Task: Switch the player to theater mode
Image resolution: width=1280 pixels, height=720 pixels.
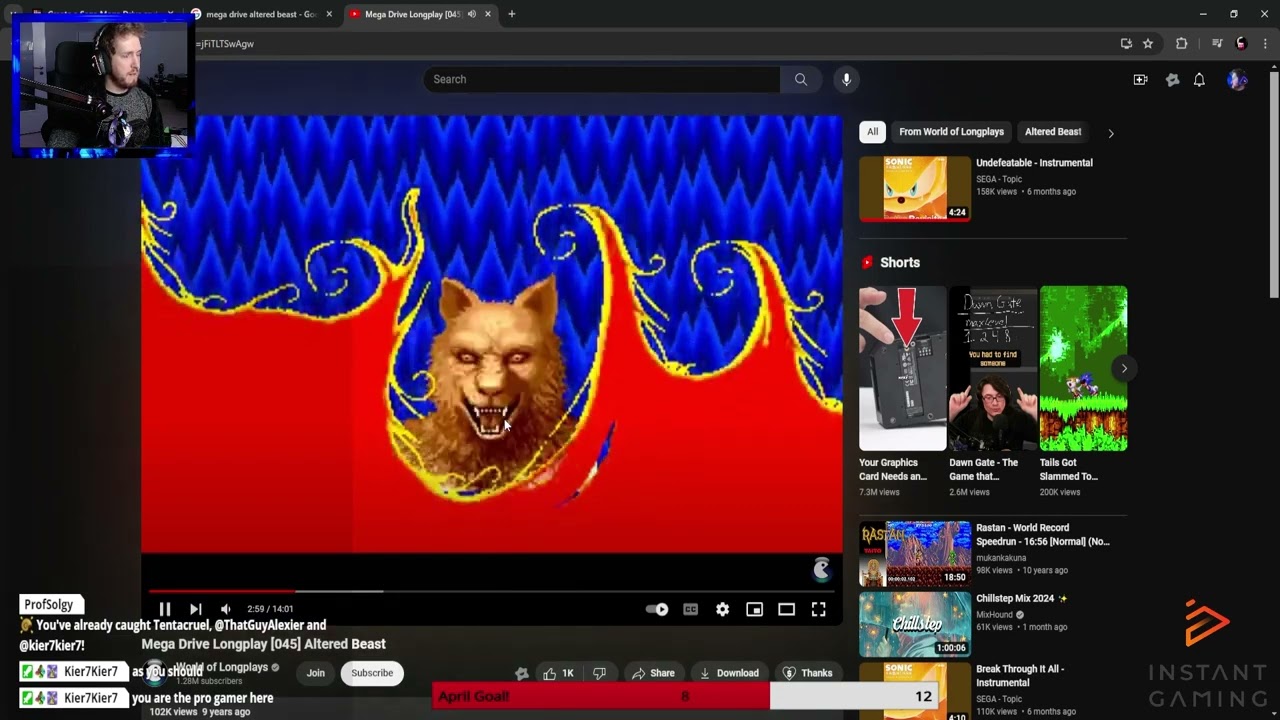Action: 786,609
